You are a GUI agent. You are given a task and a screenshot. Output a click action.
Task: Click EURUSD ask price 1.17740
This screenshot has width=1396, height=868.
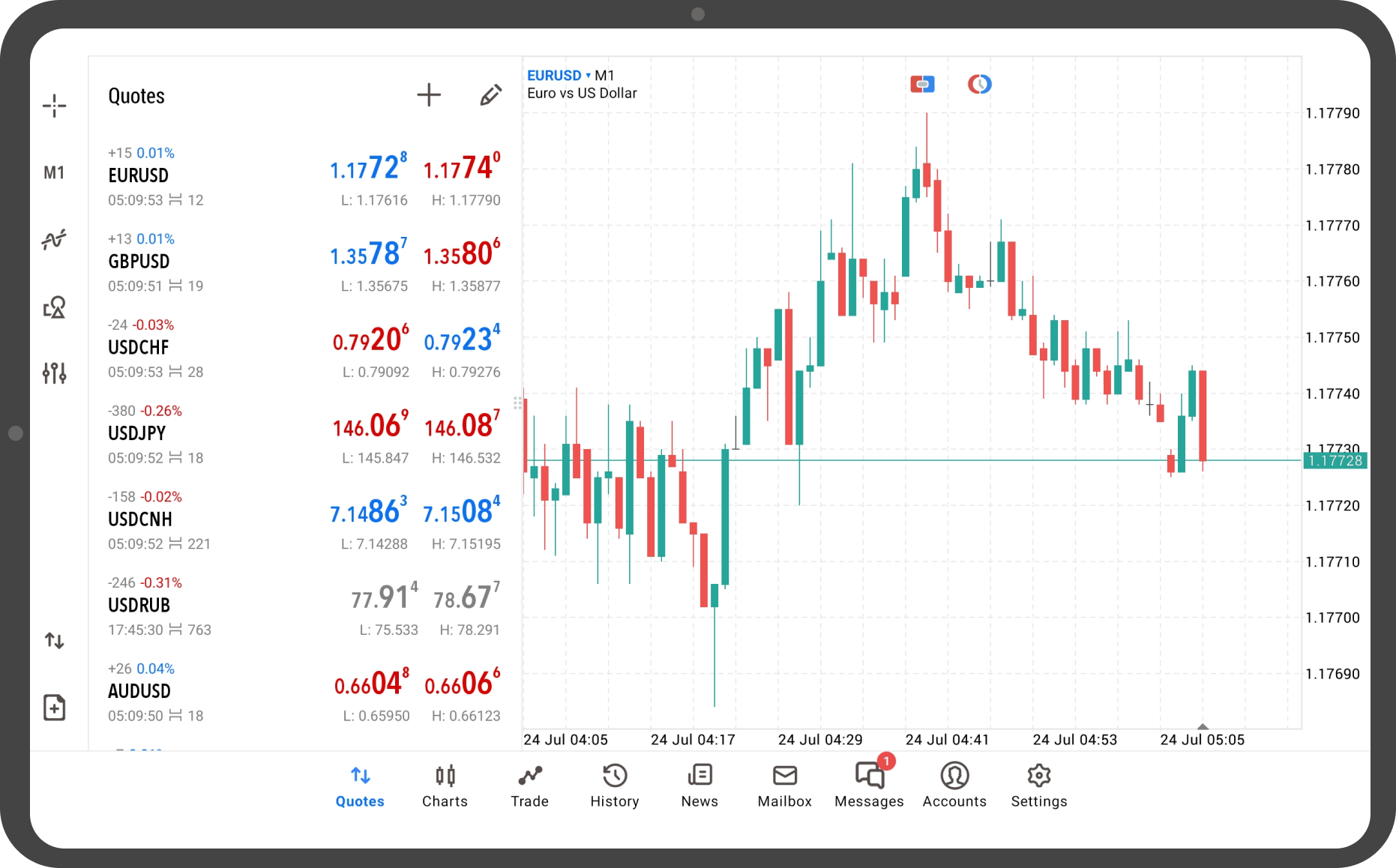pyautogui.click(x=462, y=167)
